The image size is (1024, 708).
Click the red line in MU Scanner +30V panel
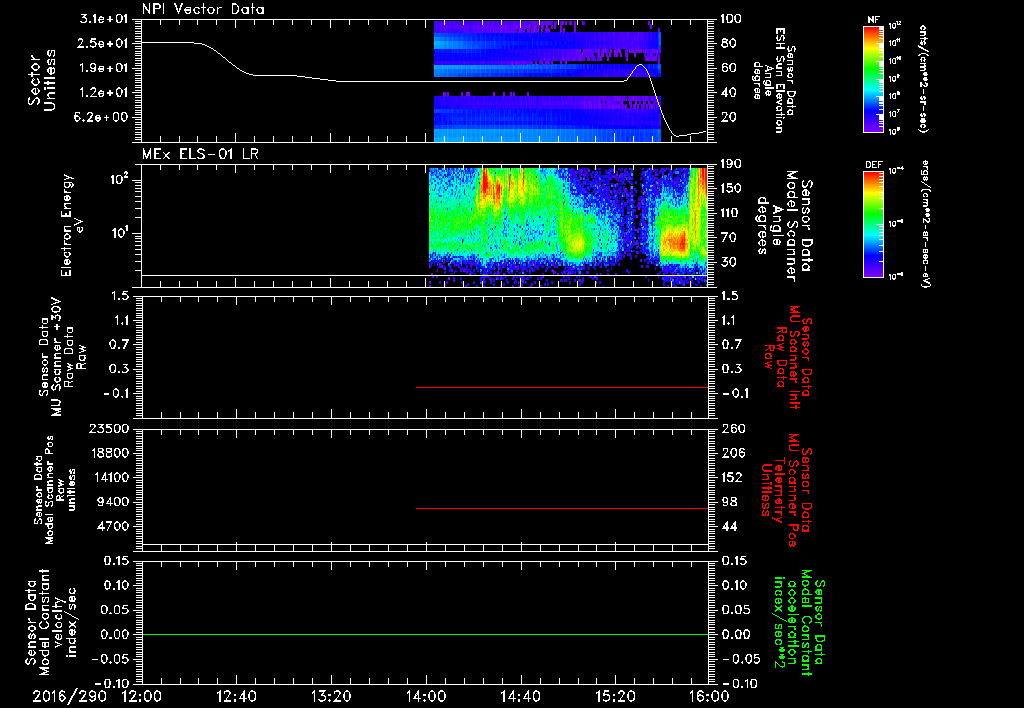click(x=562, y=387)
